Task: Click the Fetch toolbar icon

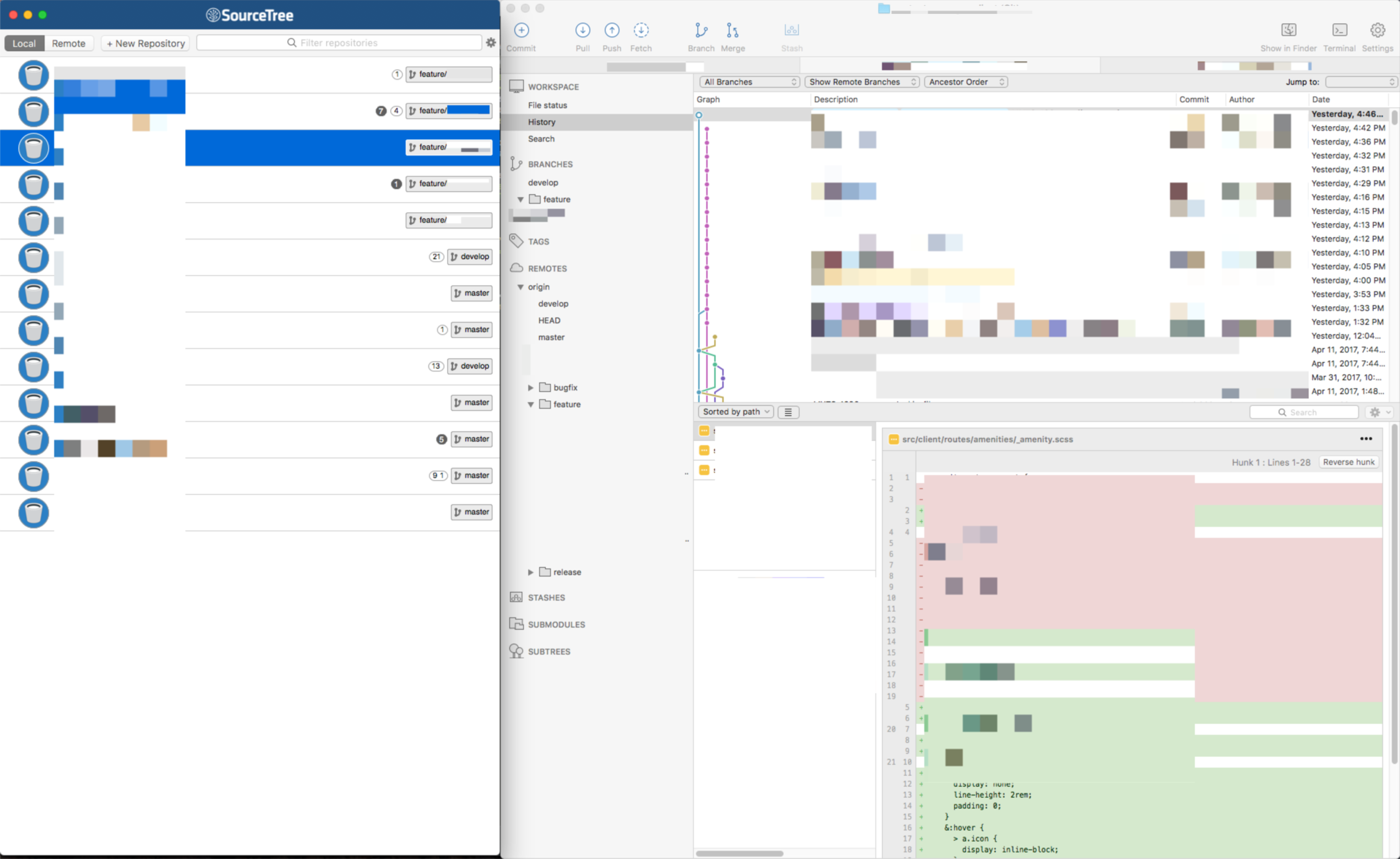Action: [641, 30]
